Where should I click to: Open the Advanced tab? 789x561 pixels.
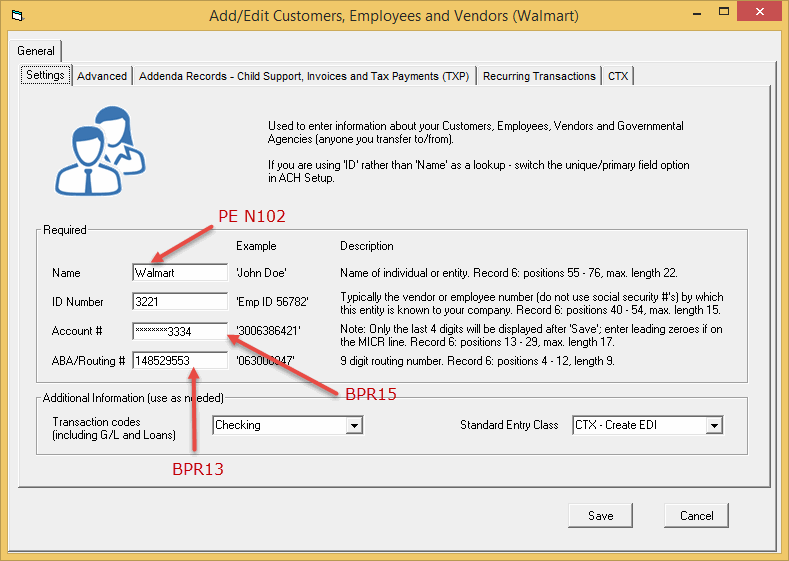(x=102, y=76)
